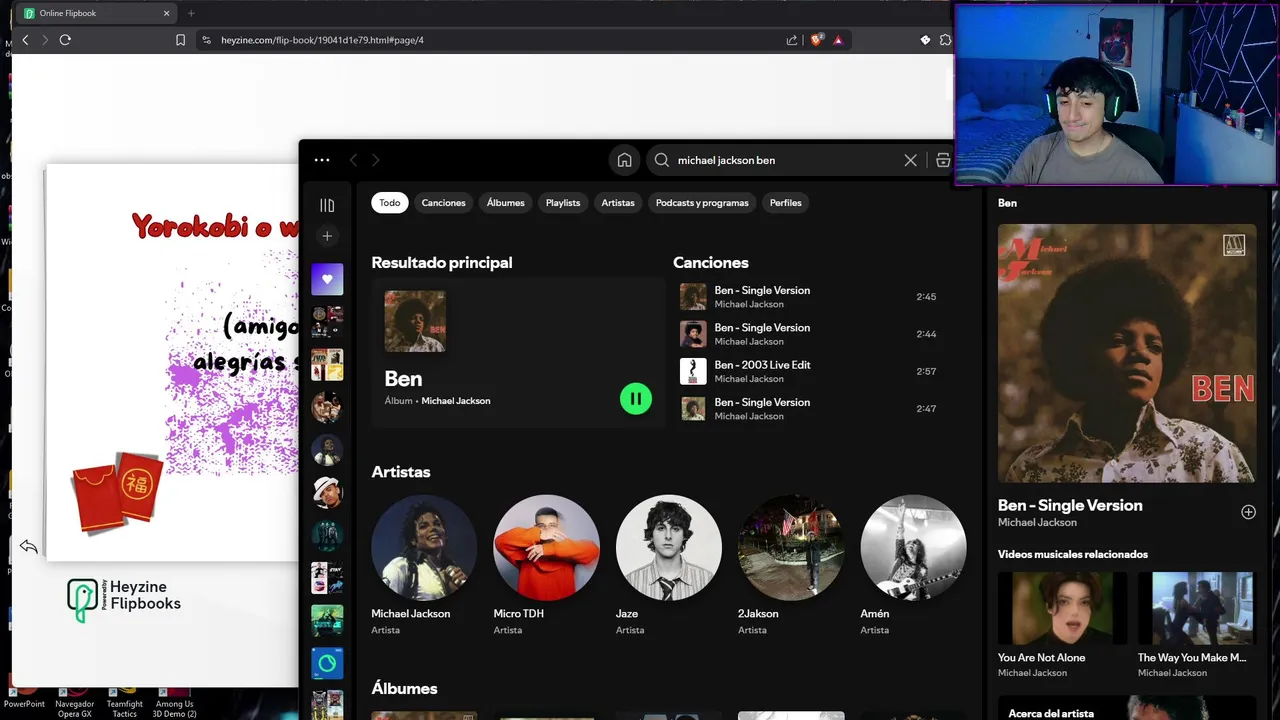This screenshot has width=1280, height=720.
Task: Turn flipbook to previous page arrow
Action: (28, 546)
